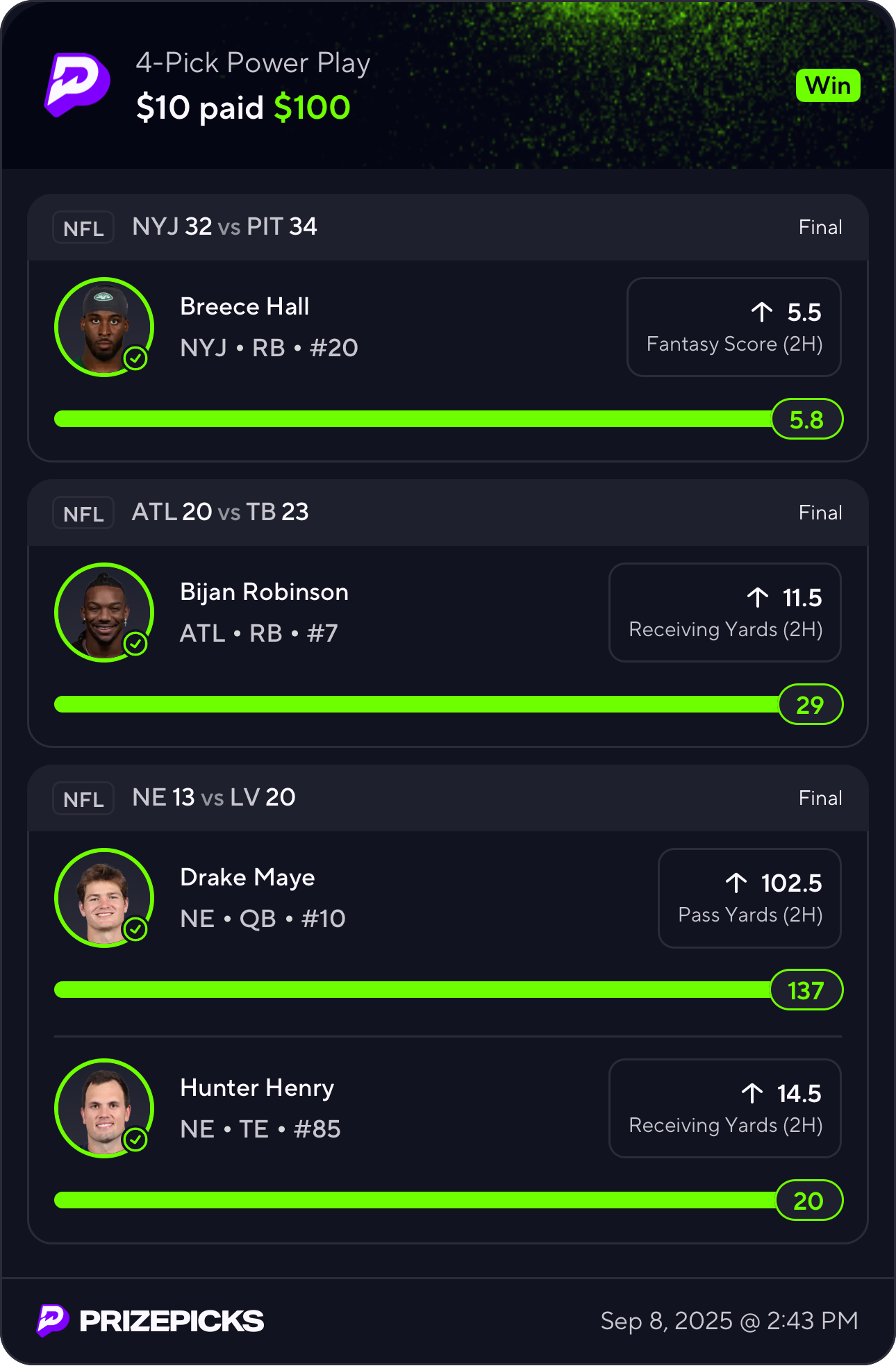
Task: Click the up arrow beside 5.5 Fantasy Score
Action: click(x=762, y=312)
